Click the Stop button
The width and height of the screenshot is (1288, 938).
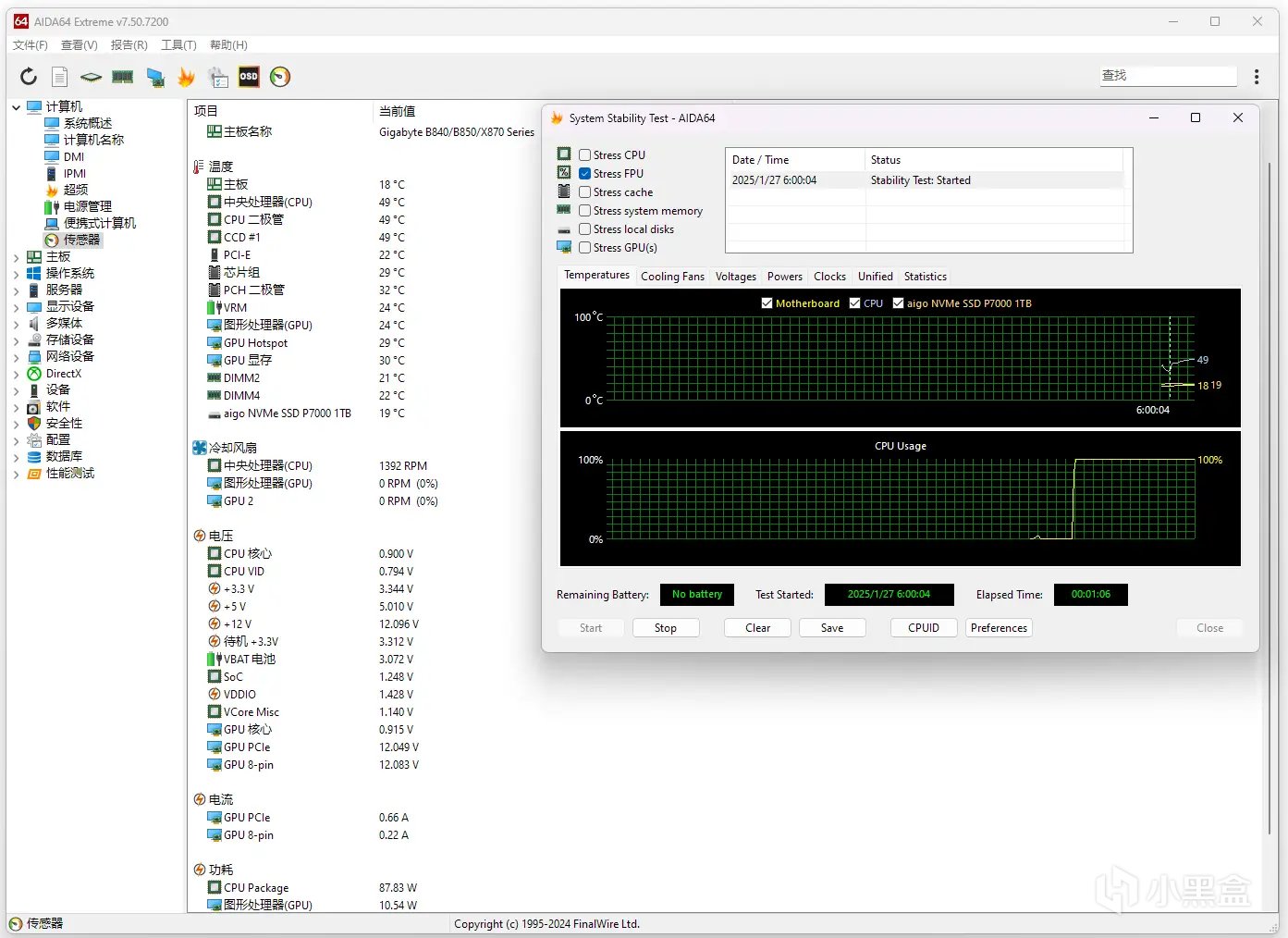pos(665,628)
